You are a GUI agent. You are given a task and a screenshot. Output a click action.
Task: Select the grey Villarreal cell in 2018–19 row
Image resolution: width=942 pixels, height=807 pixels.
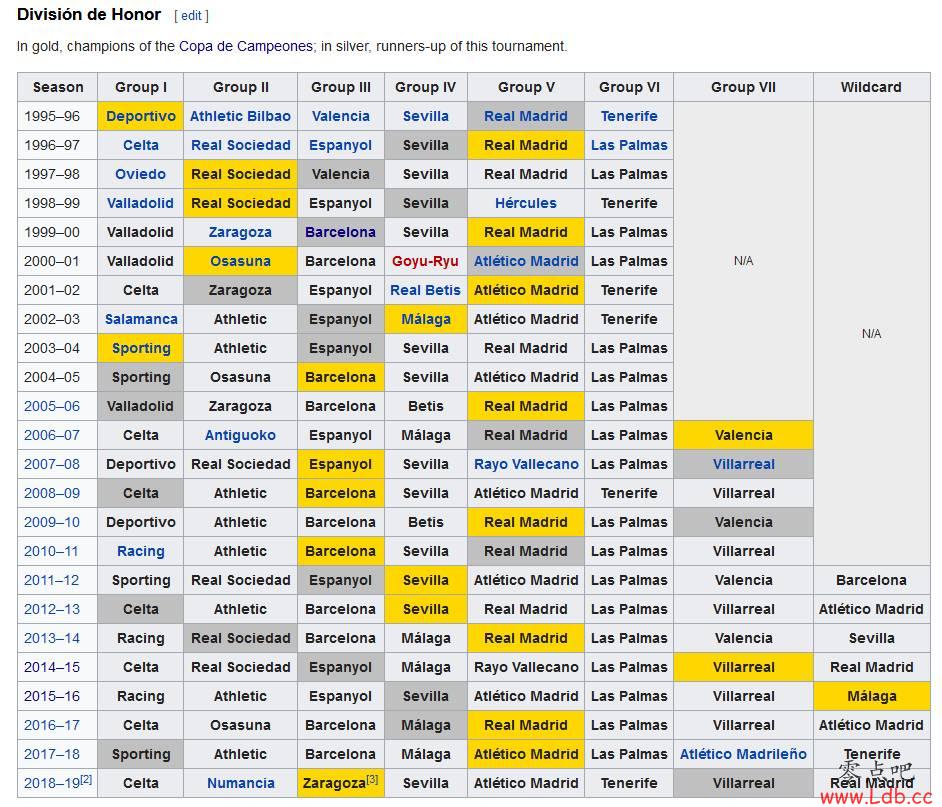[743, 783]
